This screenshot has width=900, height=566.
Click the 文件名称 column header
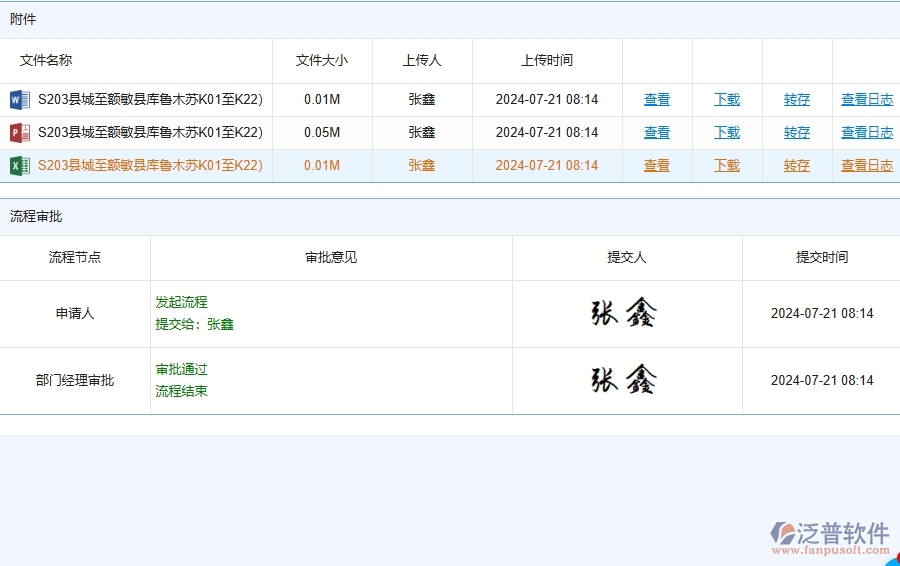click(x=46, y=60)
